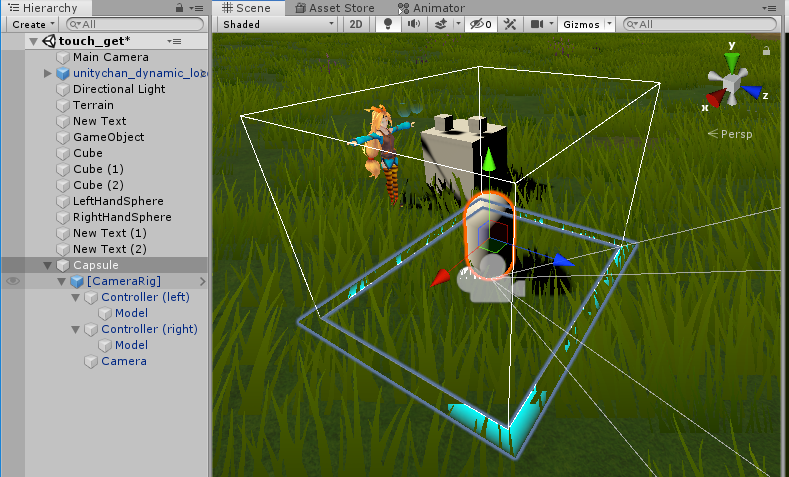Viewport: 789px width, 477px height.
Task: Open Gizmos dropdown arrow
Action: tap(609, 24)
